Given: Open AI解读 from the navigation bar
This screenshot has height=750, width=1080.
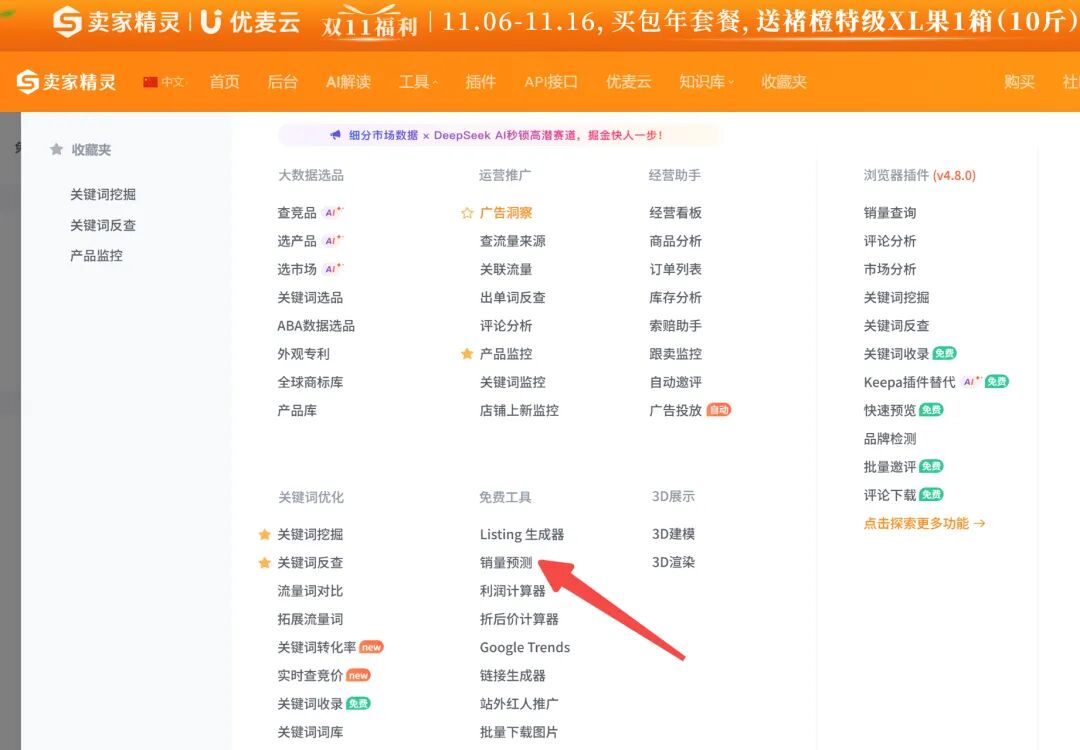Looking at the screenshot, I should pos(349,82).
